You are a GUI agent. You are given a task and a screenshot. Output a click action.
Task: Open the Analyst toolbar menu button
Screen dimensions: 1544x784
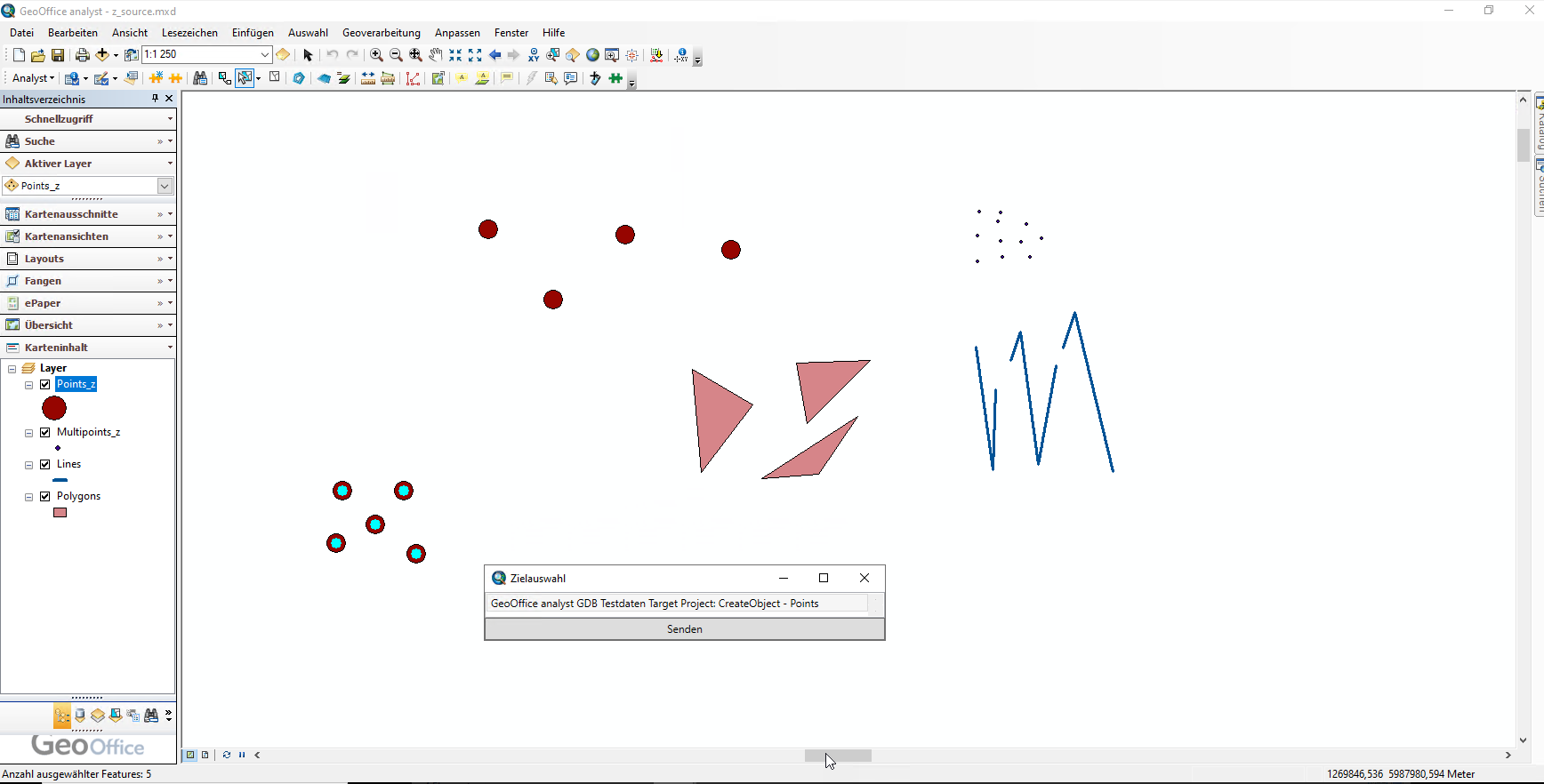tap(33, 78)
